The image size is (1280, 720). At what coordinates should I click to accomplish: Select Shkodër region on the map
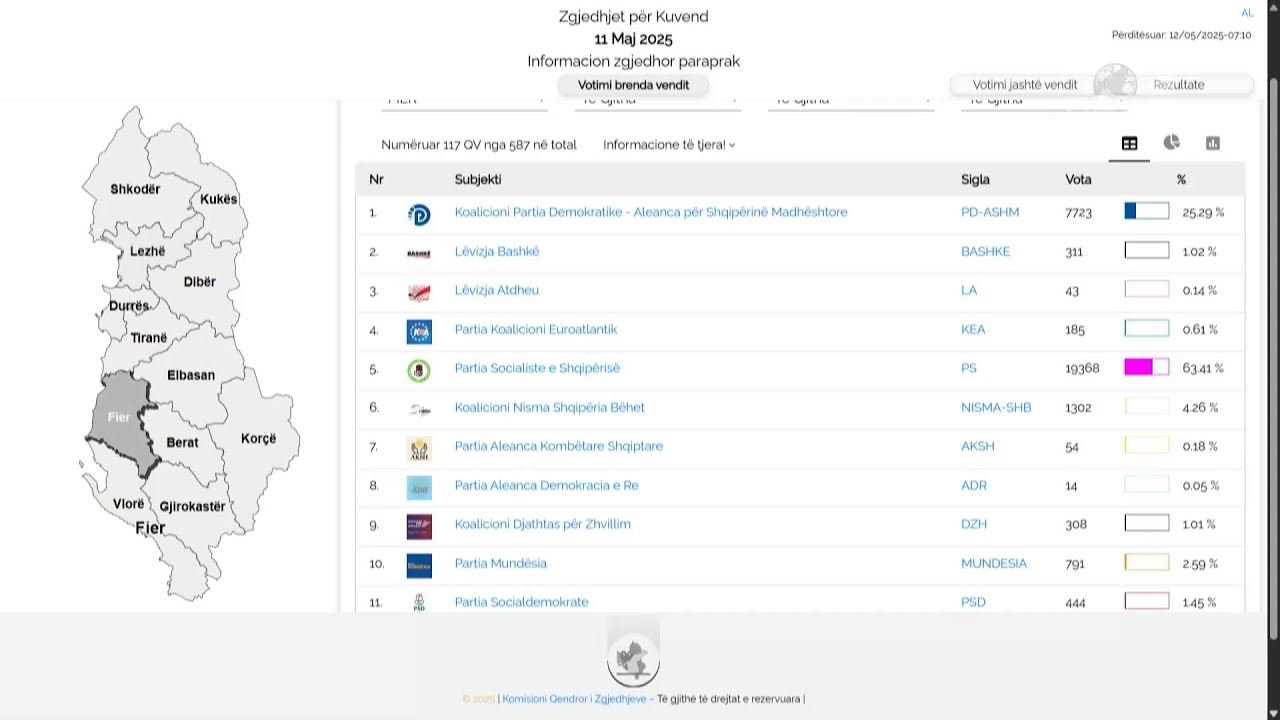tap(135, 189)
